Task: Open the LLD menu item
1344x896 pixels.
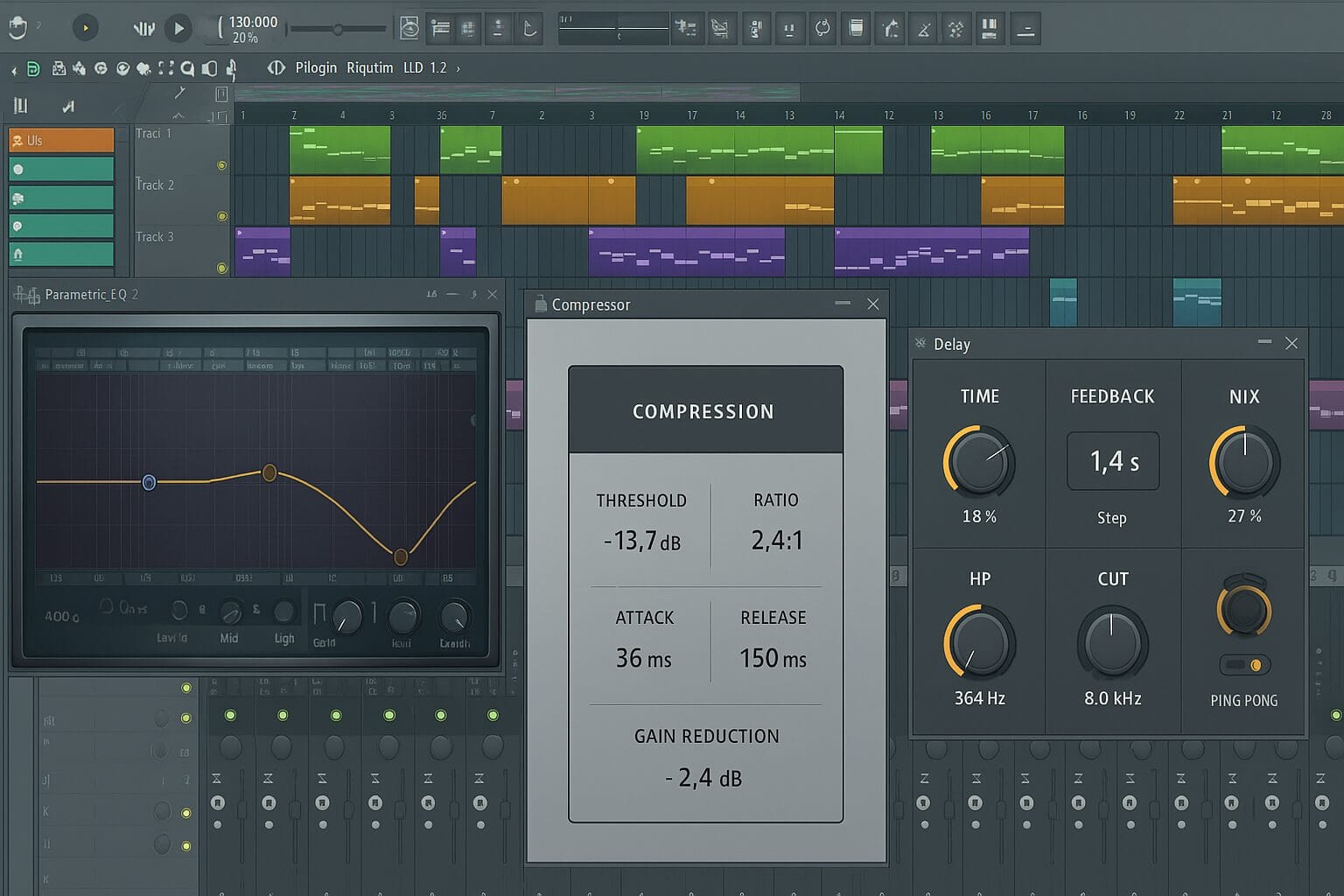Action: tap(413, 68)
